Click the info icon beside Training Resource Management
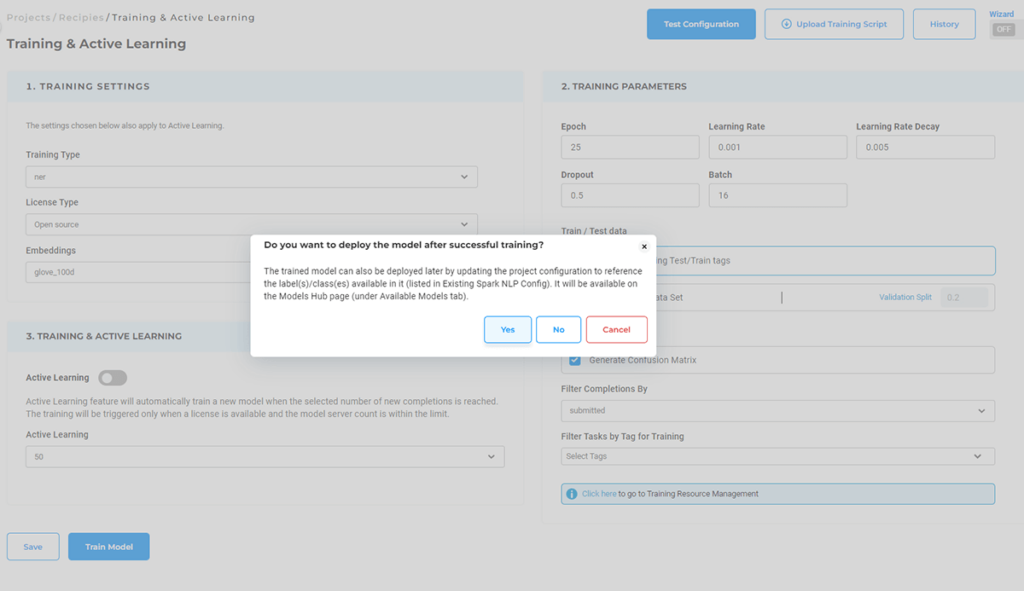 [572, 494]
